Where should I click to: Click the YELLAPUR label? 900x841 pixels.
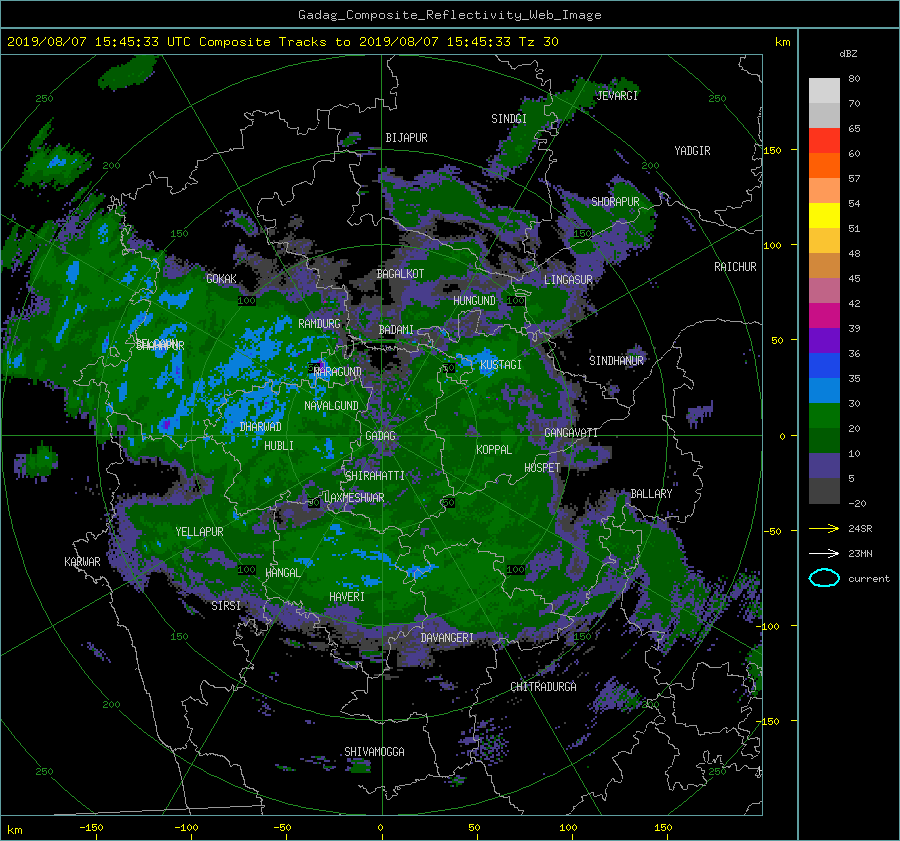[199, 532]
